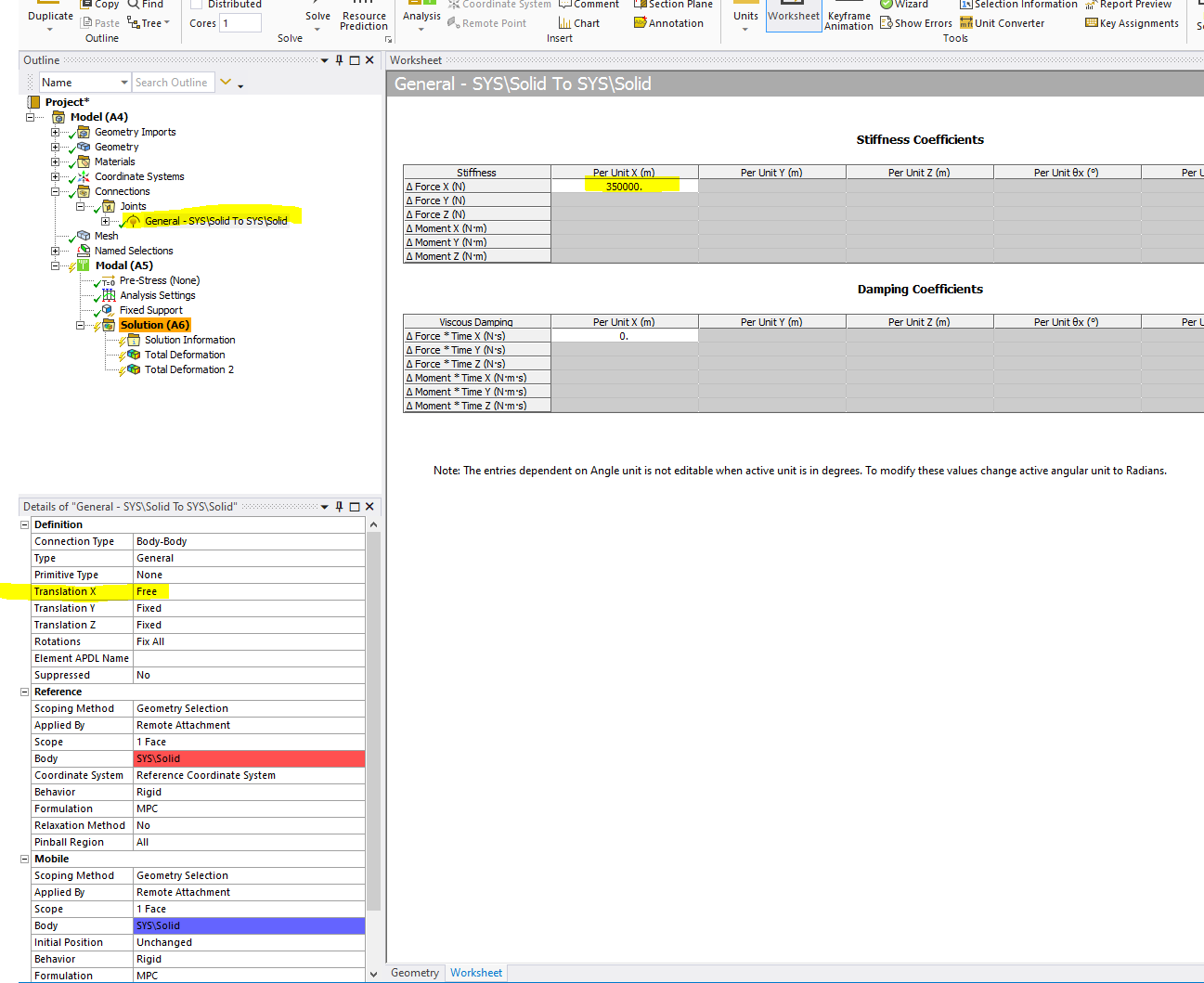
Task: Select Total Deformation 2 result
Action: pyautogui.click(x=188, y=369)
